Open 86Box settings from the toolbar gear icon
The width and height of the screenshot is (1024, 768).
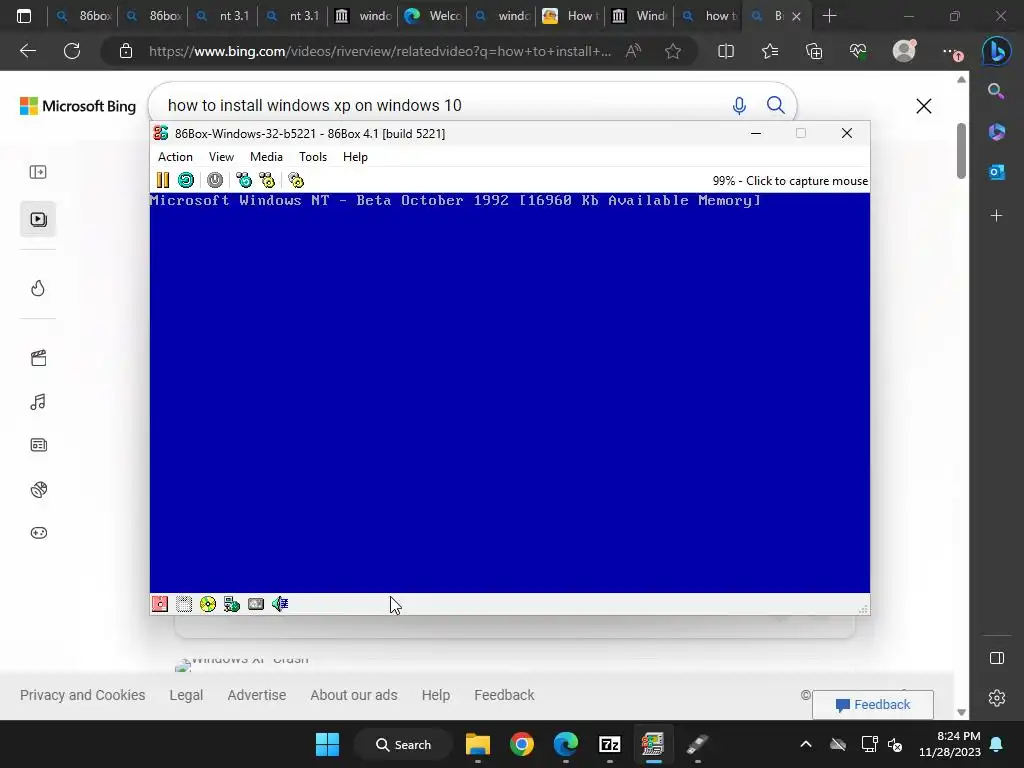click(x=296, y=180)
